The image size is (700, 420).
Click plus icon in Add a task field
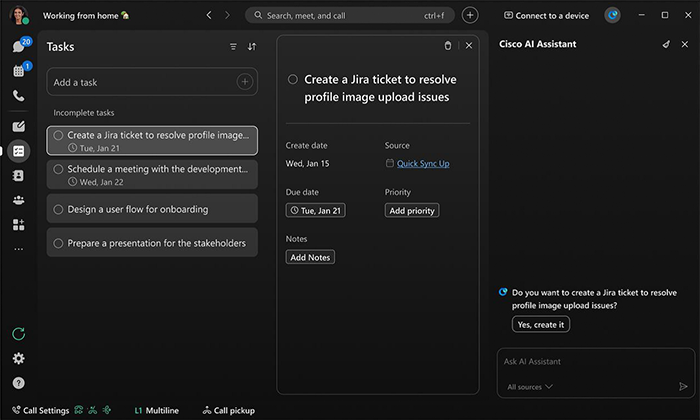(x=245, y=82)
